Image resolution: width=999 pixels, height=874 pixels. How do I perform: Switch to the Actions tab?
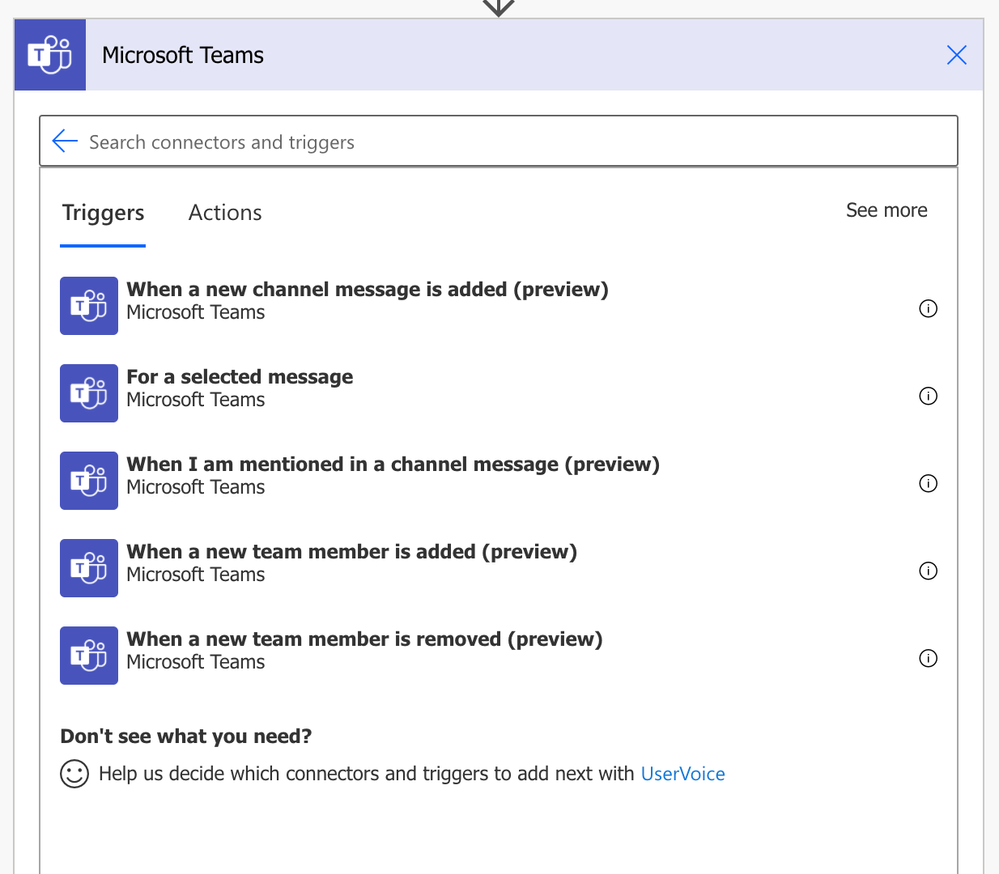click(225, 213)
